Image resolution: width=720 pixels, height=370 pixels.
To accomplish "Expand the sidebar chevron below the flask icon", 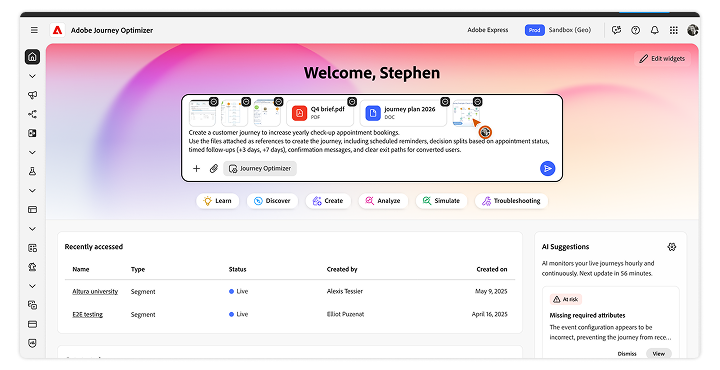I will pyautogui.click(x=32, y=191).
